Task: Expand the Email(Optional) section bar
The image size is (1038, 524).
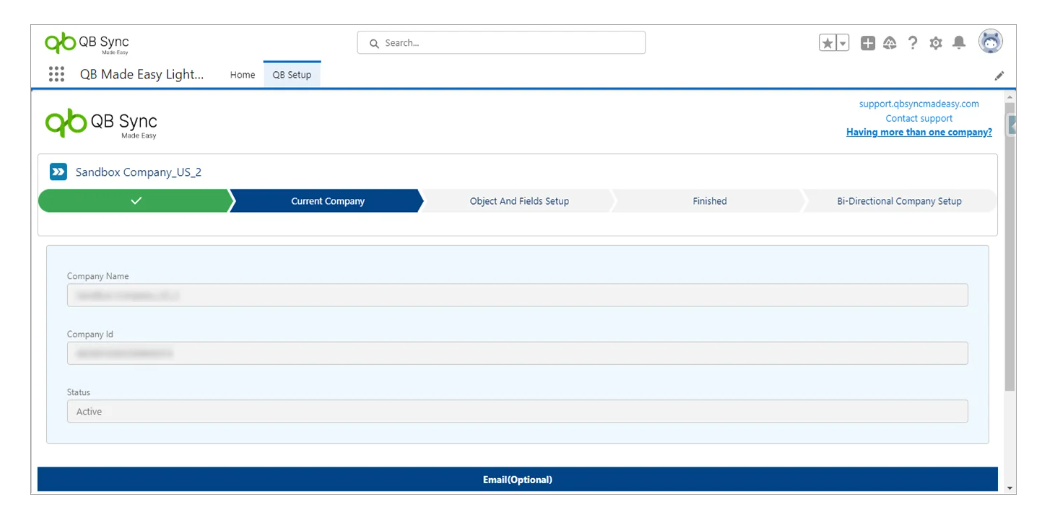Action: click(517, 480)
